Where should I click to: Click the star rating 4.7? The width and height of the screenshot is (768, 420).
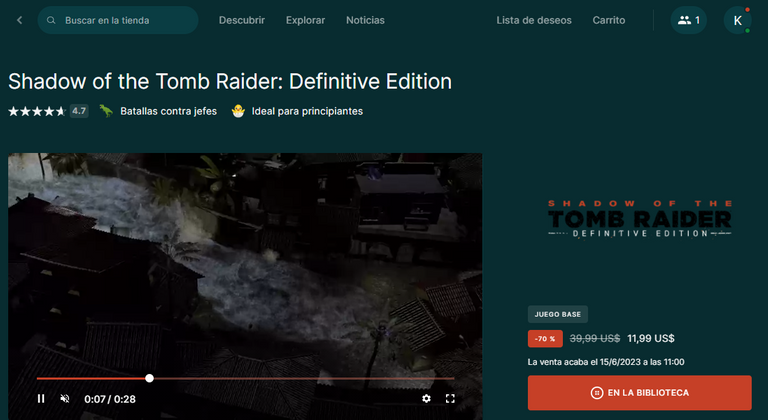tap(48, 111)
